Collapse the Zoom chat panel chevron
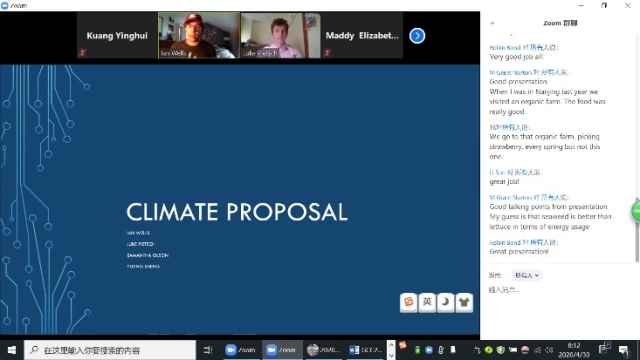The image size is (640, 360). pyautogui.click(x=492, y=23)
